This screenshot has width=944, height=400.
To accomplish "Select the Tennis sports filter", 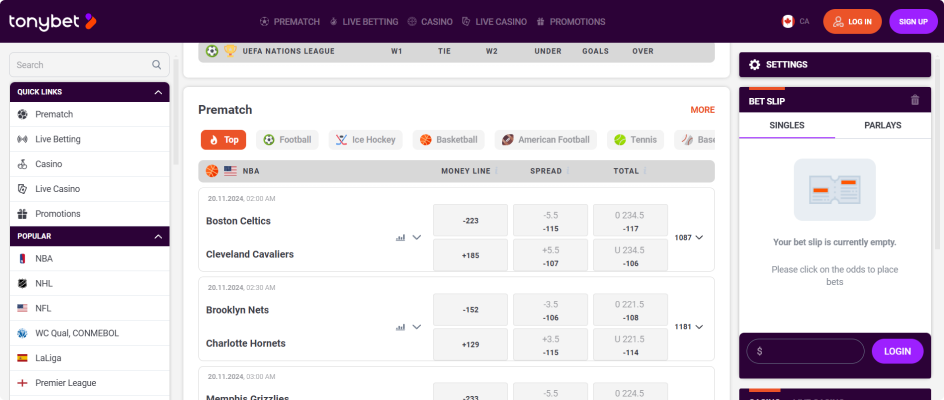I will tap(636, 140).
